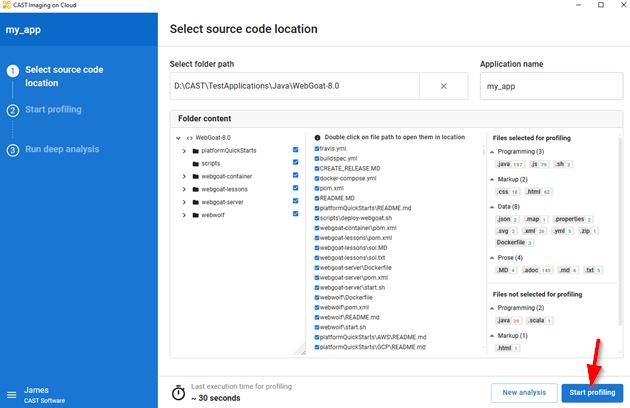630x408 pixels.
Task: Clear the selected folder path with X icon
Action: 444,86
